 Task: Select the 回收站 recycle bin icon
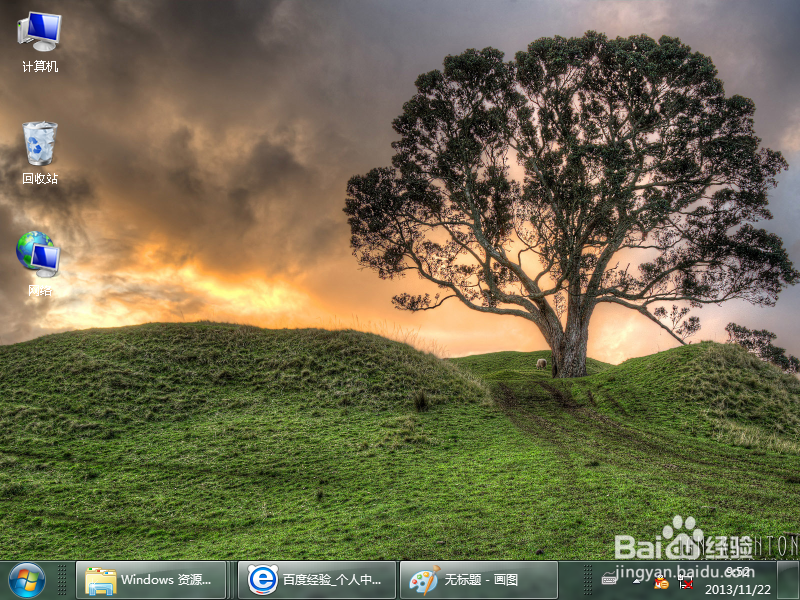(40, 153)
